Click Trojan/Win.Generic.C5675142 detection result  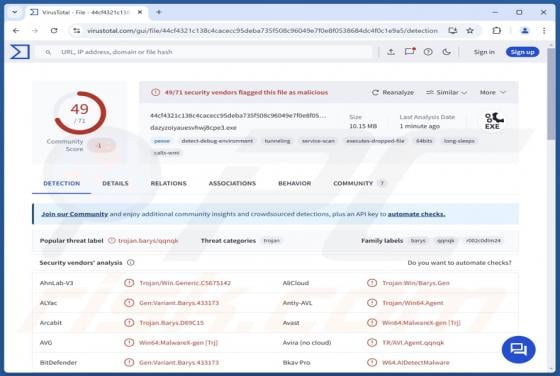click(185, 283)
